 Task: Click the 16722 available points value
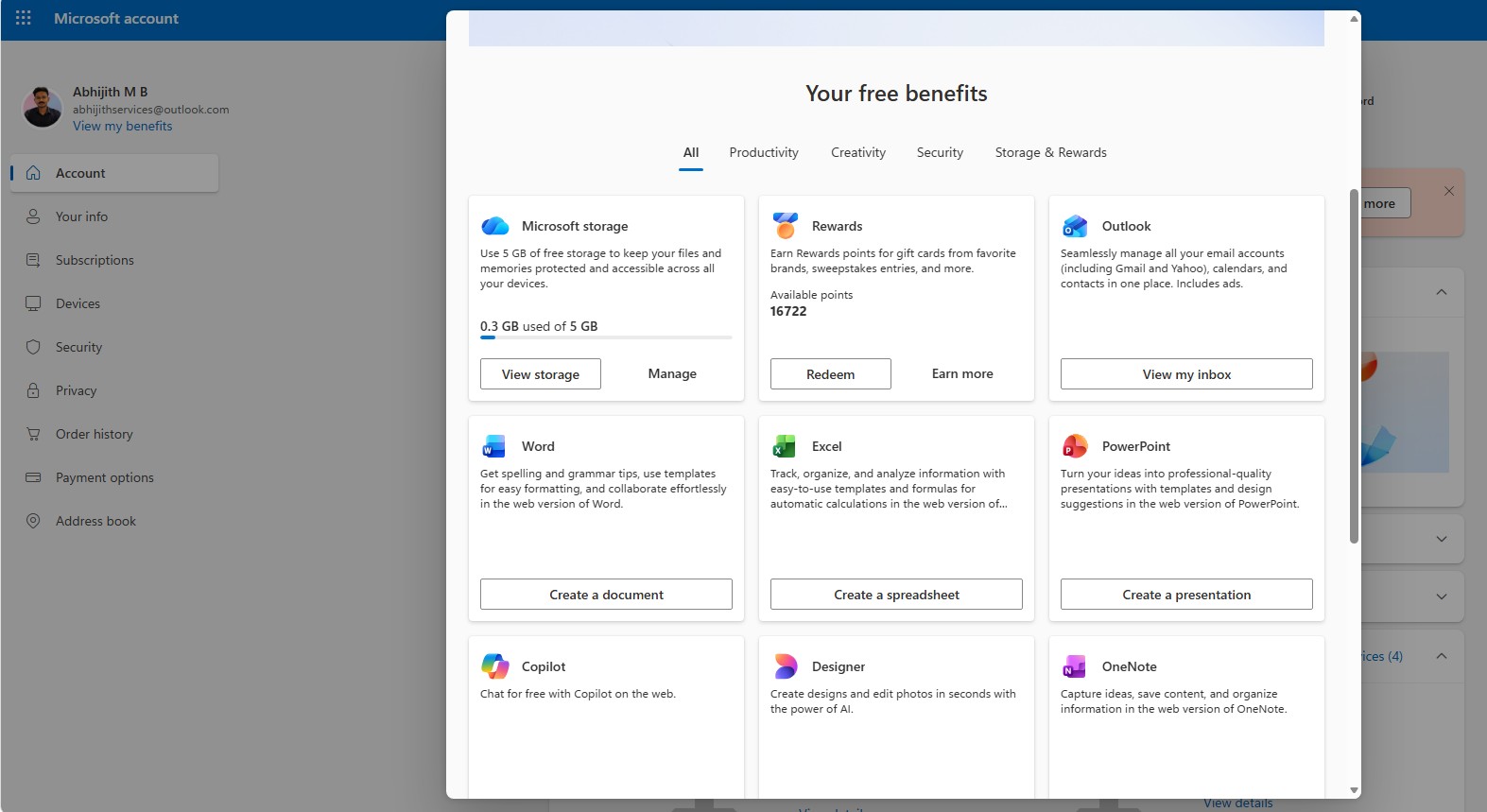coord(788,311)
